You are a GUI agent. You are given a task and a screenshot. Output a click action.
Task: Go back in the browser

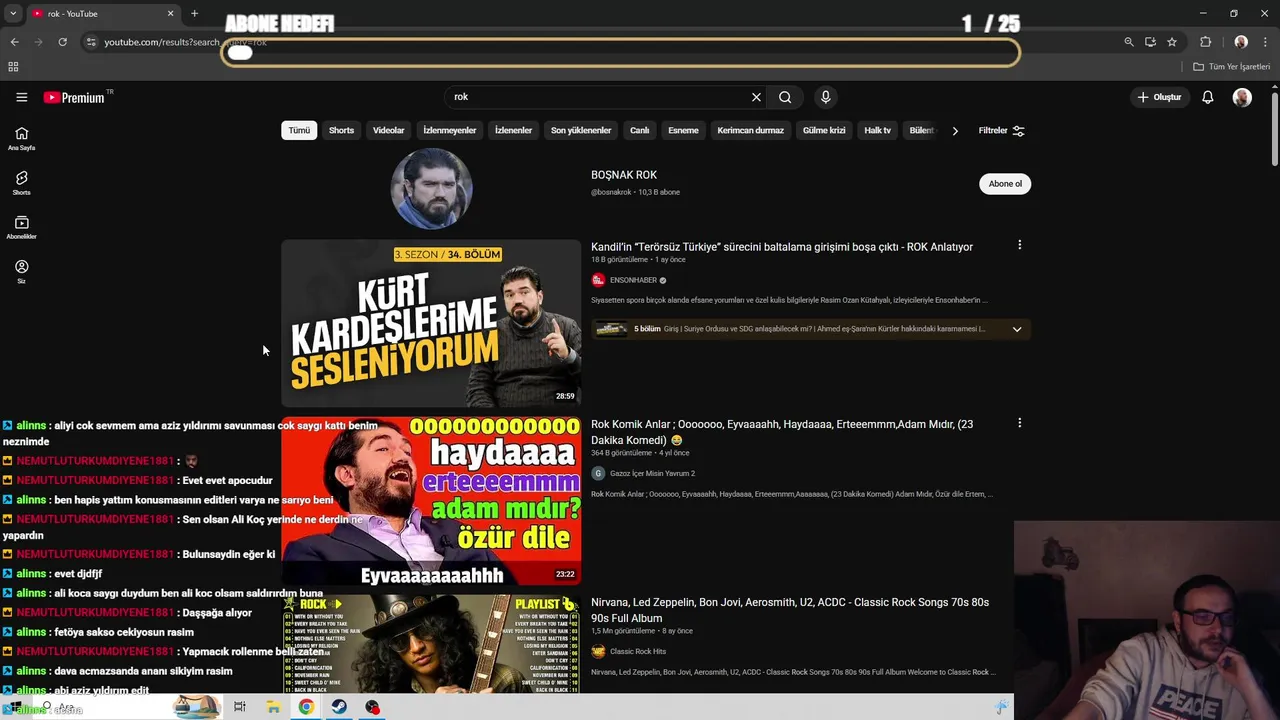14,42
